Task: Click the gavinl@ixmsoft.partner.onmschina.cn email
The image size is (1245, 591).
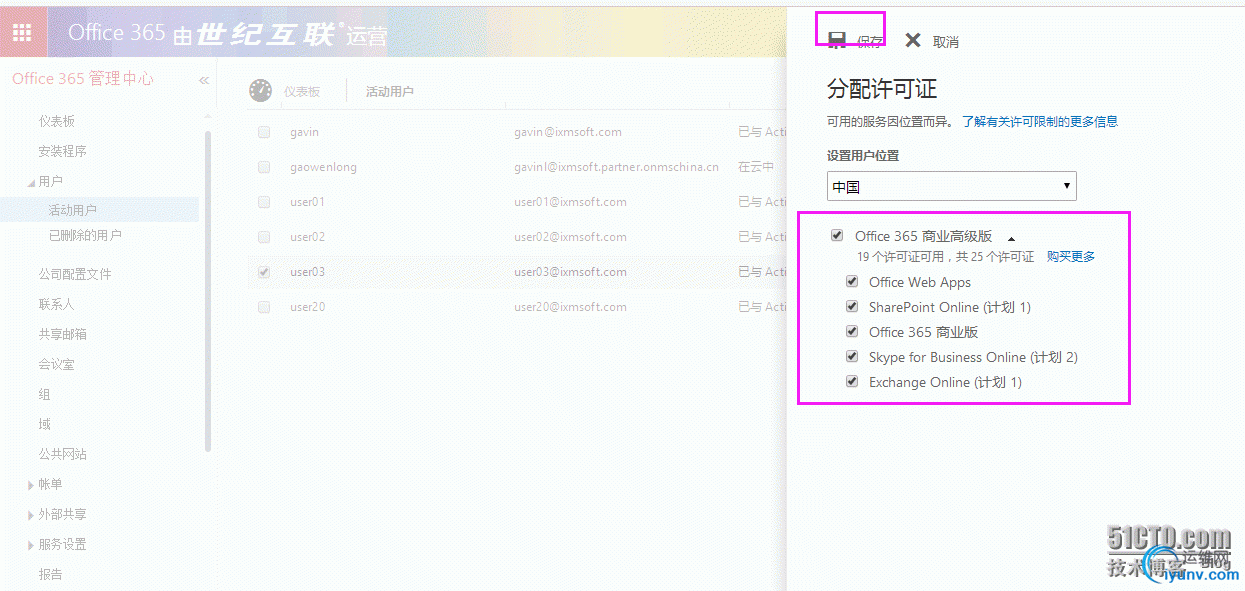Action: pos(616,167)
